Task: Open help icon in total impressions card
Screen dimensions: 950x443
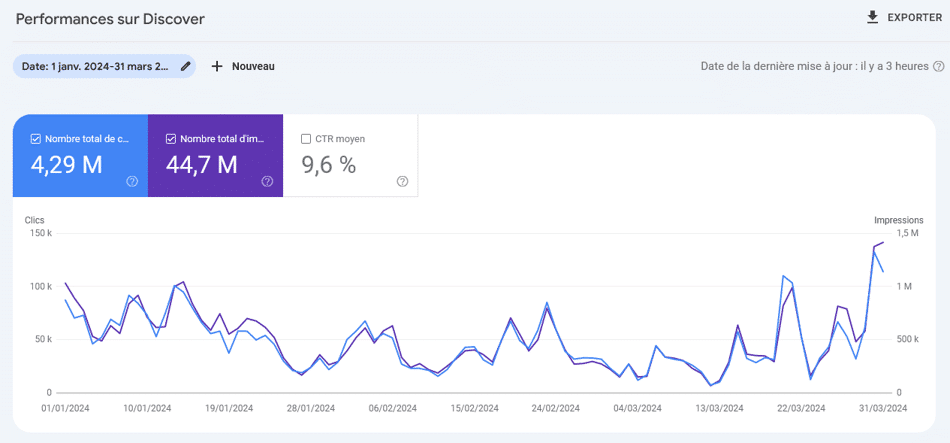Action: point(267,181)
